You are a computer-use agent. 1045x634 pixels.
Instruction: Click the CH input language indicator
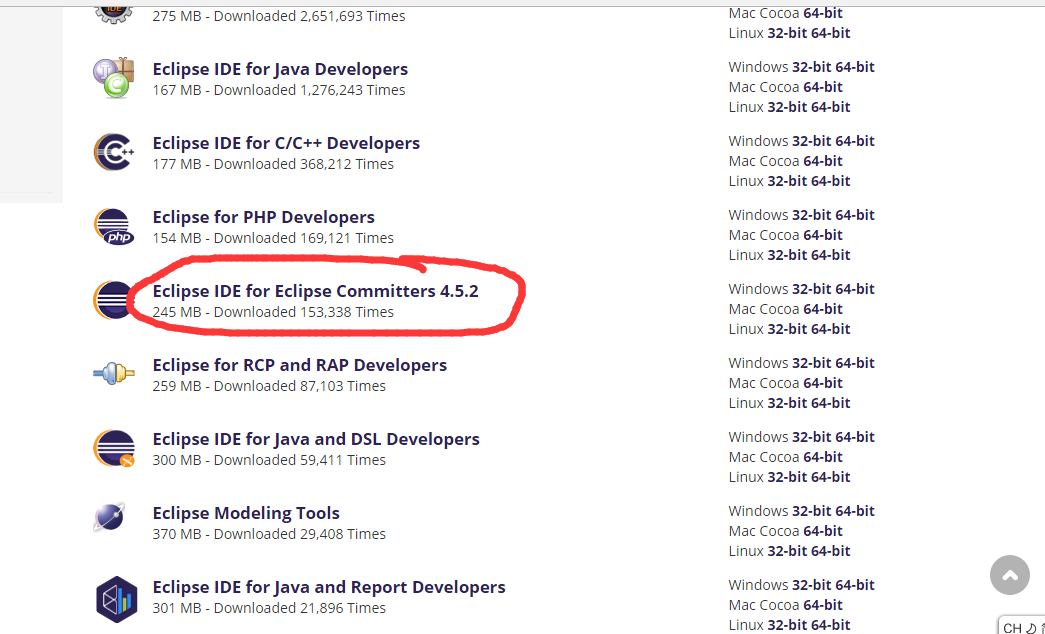(1012, 627)
